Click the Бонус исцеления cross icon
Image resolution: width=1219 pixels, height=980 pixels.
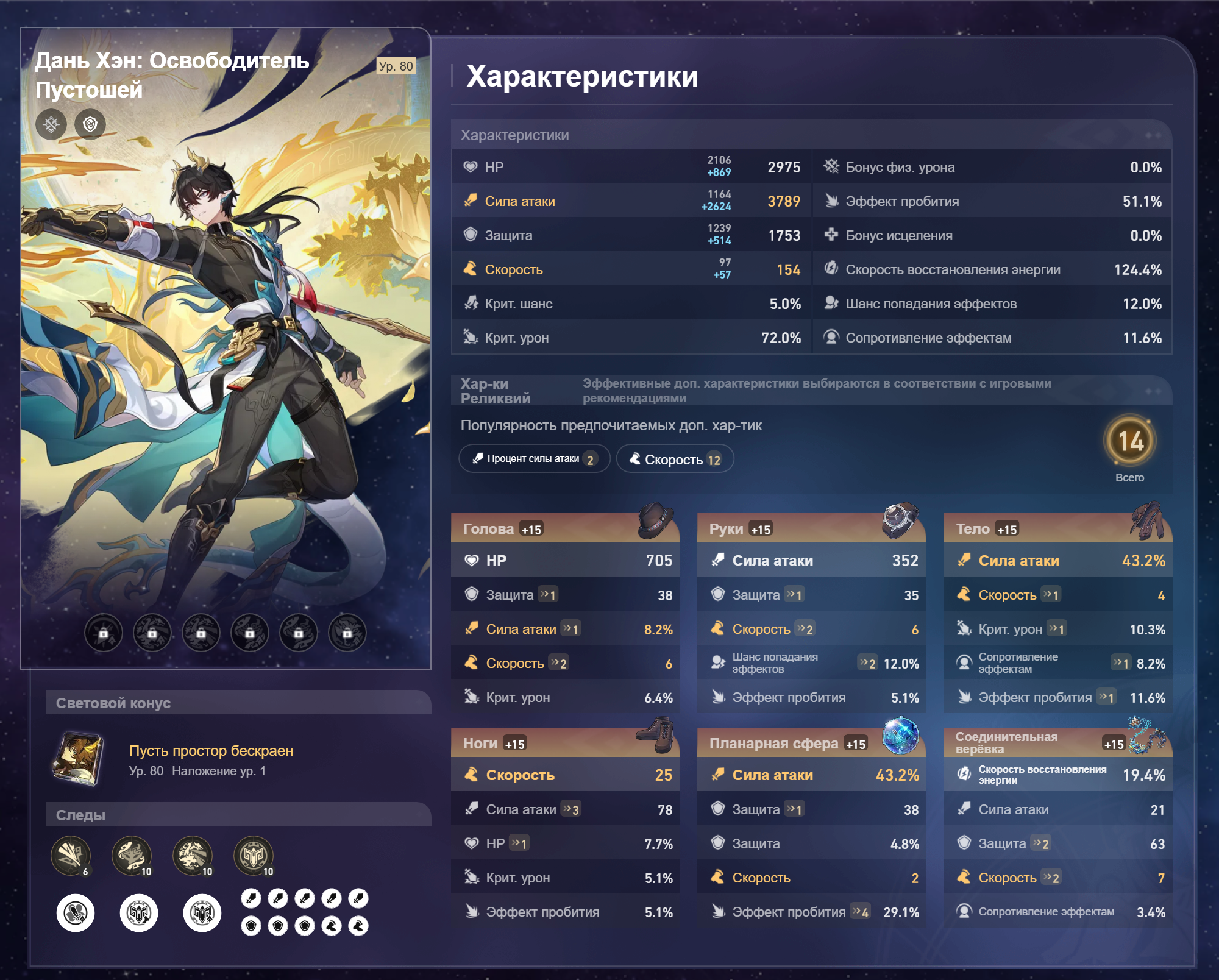831,235
